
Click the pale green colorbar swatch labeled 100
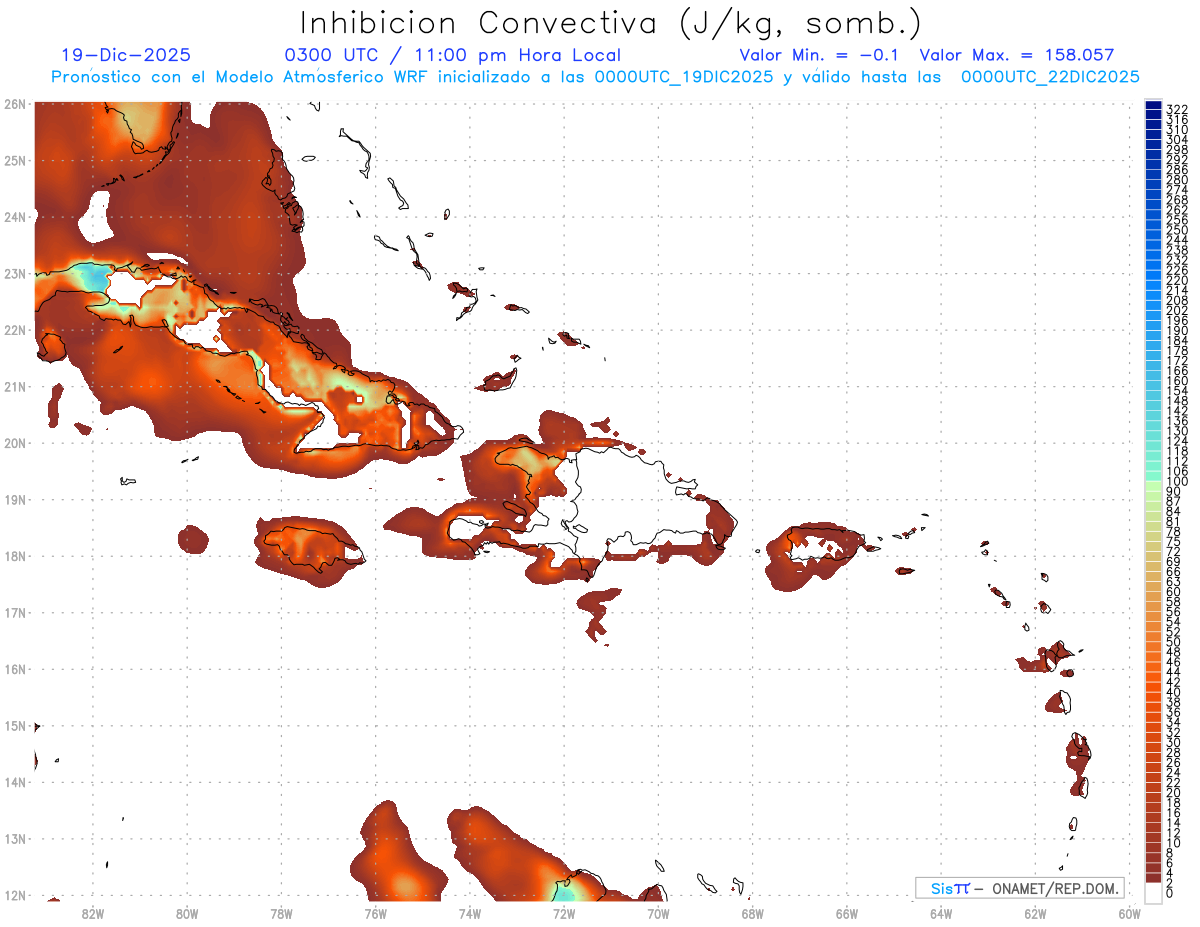click(x=1154, y=486)
